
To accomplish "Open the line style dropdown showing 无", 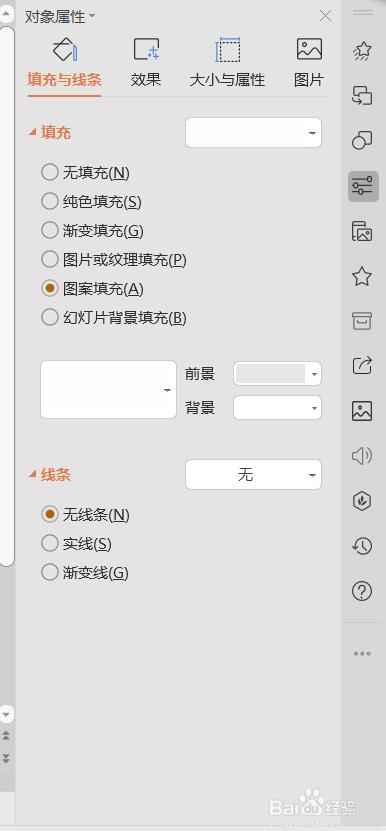I will (253, 474).
